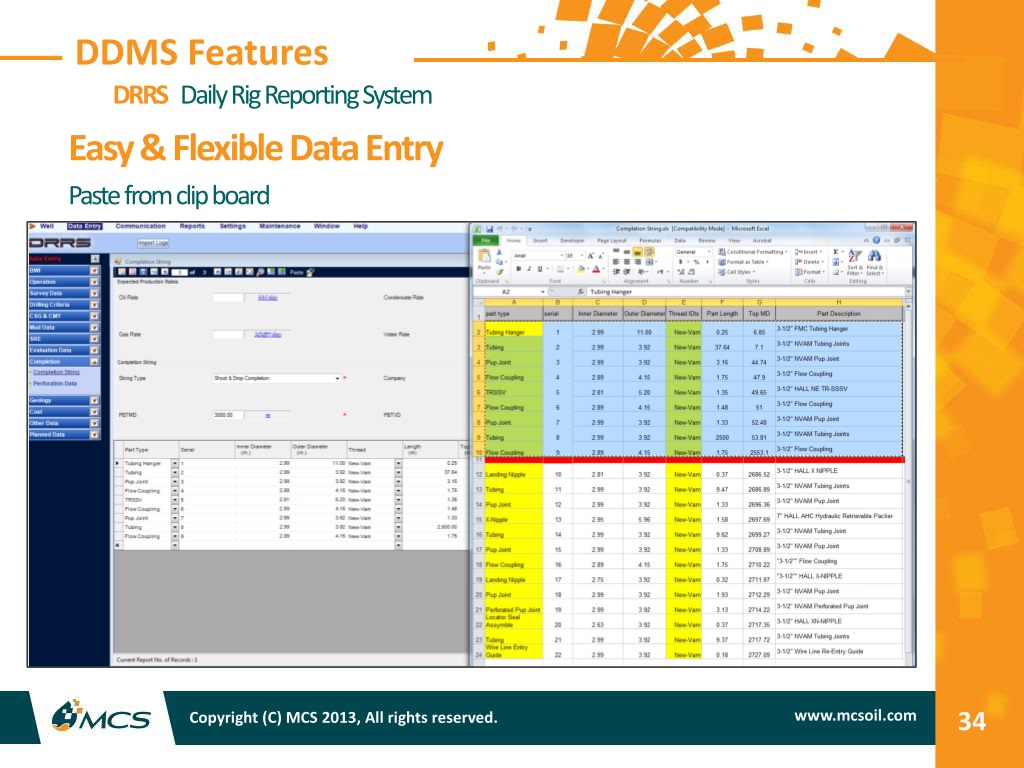The width and height of the screenshot is (1024, 768).
Task: Click the Excel Fill Color bucket swatch
Action: [581, 269]
